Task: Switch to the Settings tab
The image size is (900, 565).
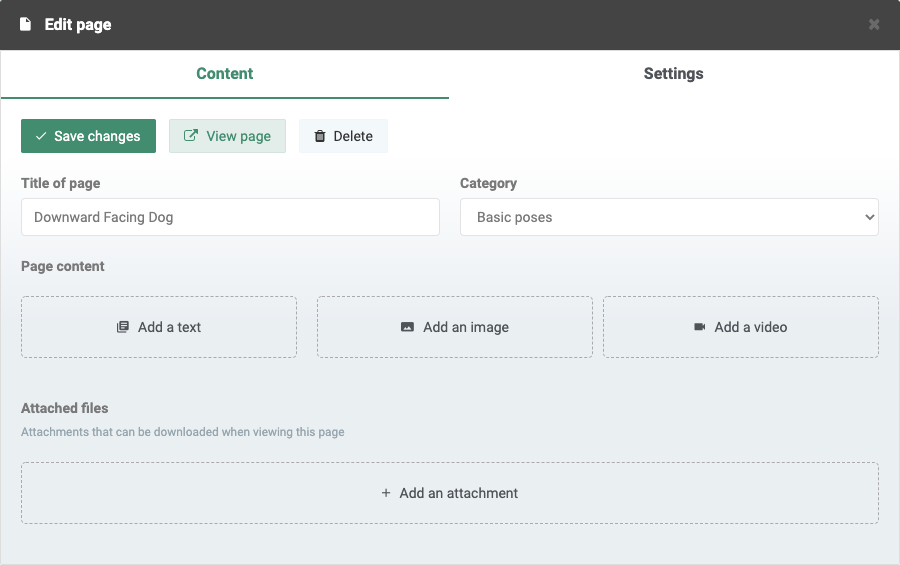Action: 674,73
